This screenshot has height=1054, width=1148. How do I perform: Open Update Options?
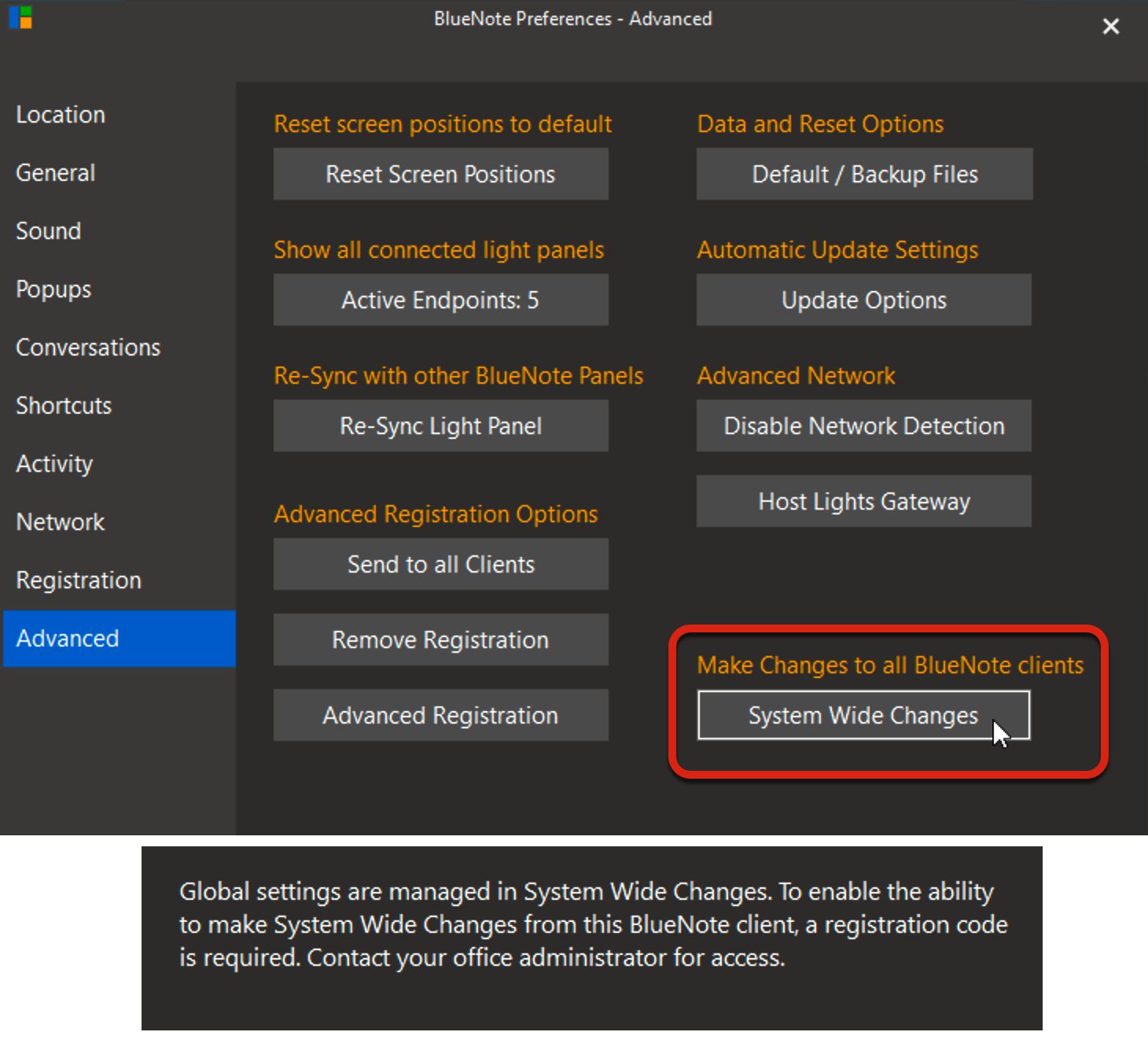[x=864, y=300]
